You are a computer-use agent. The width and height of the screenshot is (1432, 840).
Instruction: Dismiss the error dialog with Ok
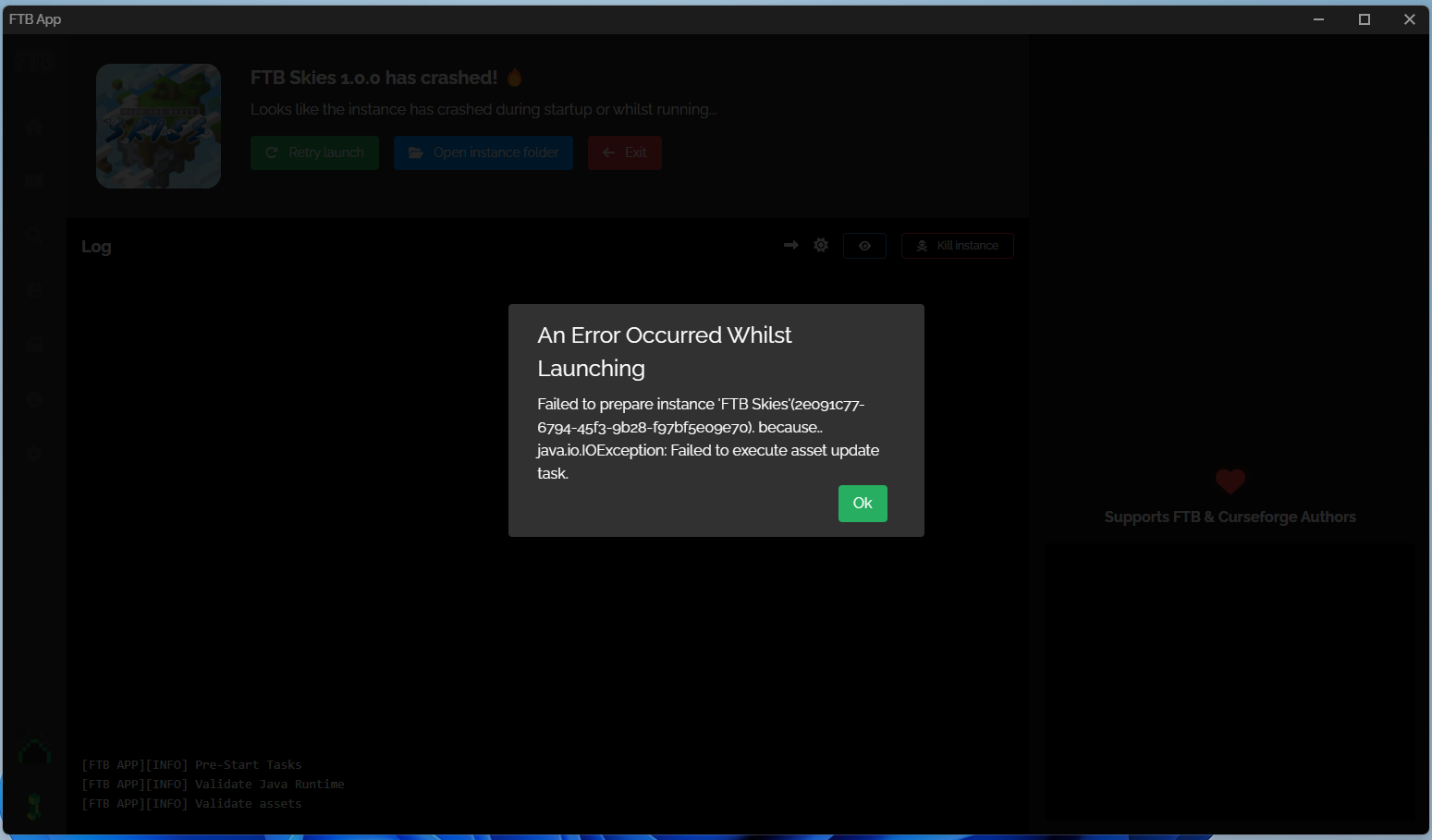[862, 503]
